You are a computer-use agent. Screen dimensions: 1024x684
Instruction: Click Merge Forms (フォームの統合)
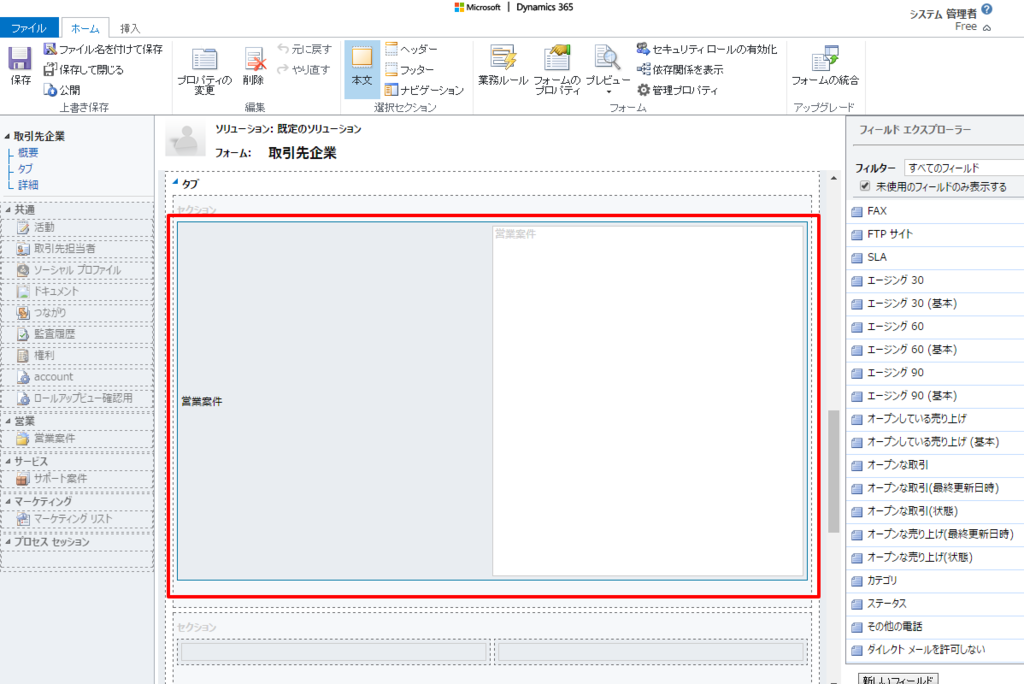tap(825, 65)
